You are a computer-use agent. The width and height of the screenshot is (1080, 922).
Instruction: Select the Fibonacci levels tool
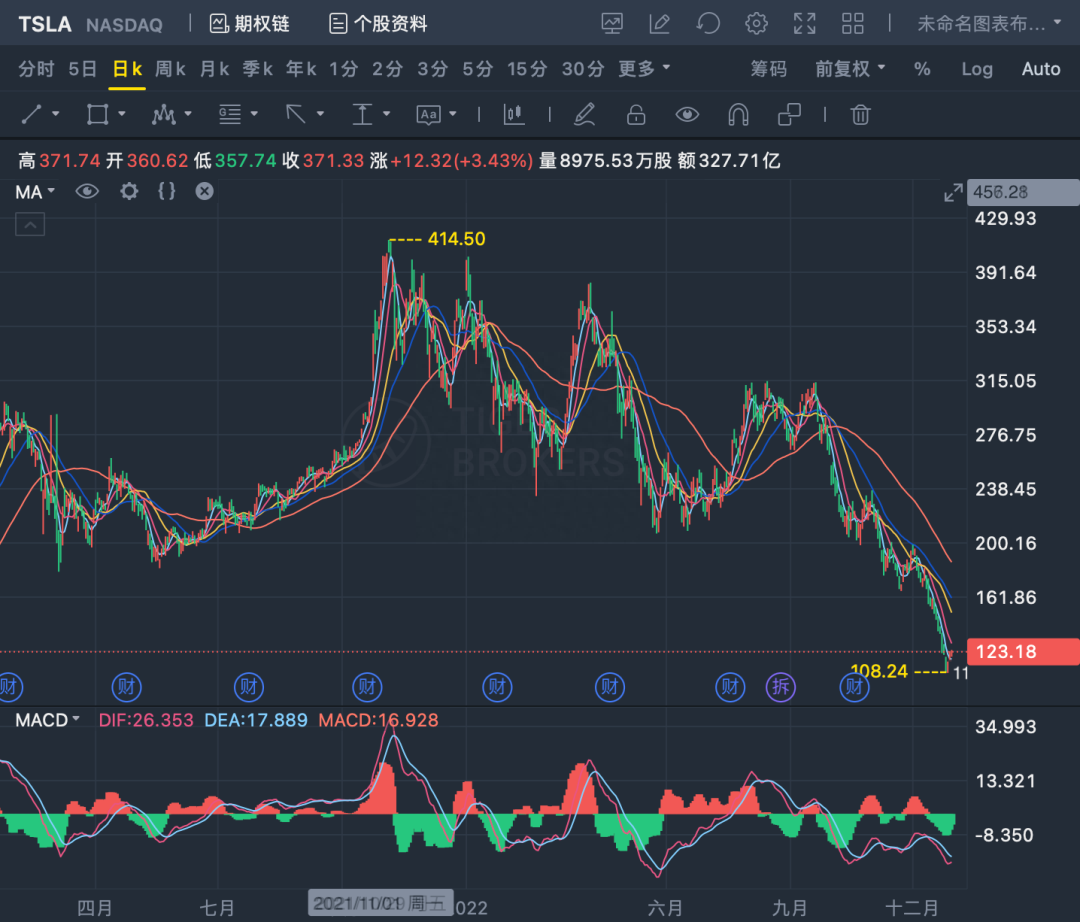coord(230,114)
